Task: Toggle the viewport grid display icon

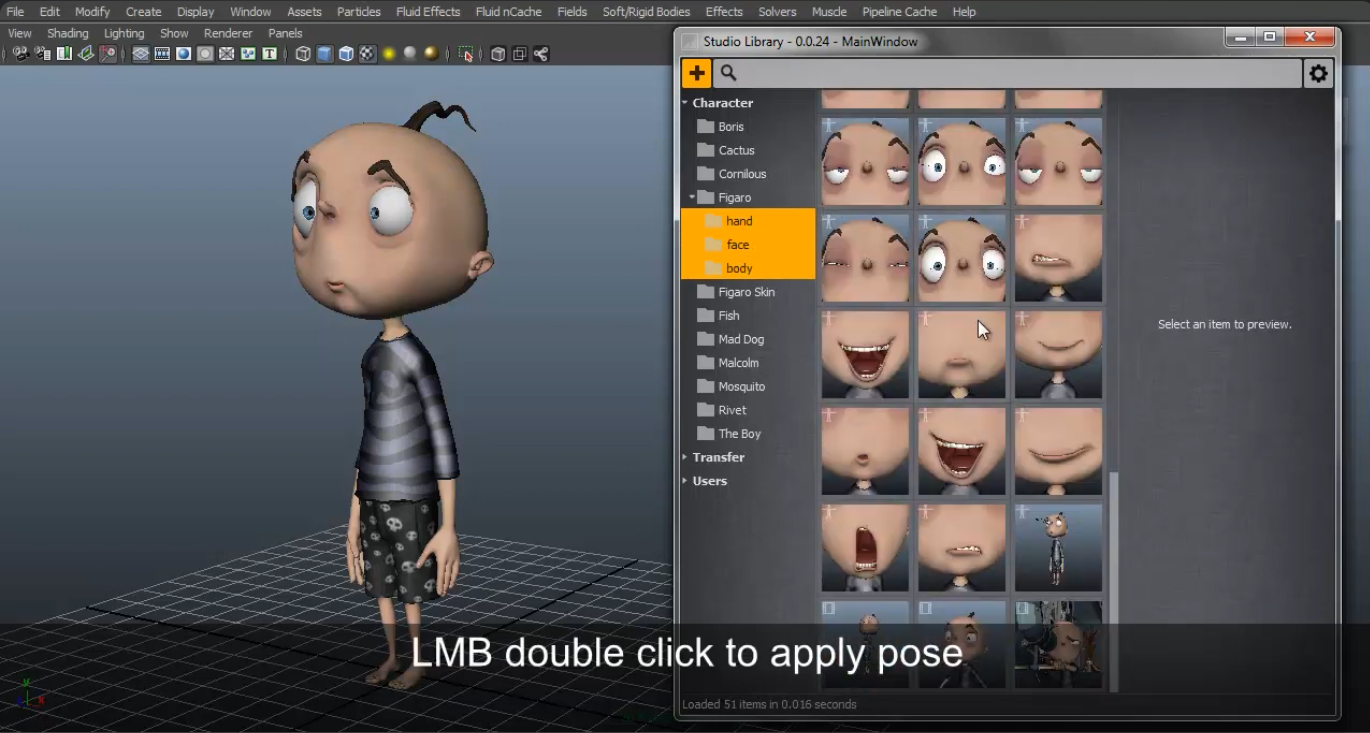Action: [141, 54]
